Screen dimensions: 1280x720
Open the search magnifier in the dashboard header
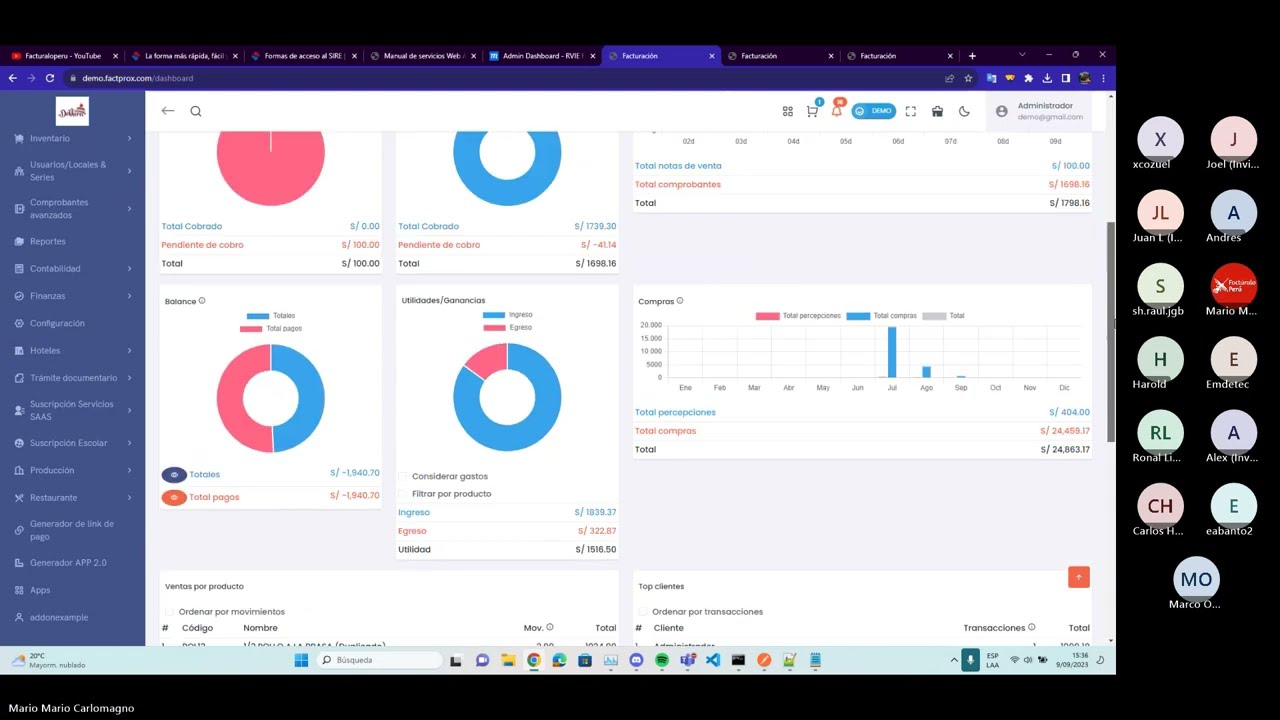tap(196, 111)
